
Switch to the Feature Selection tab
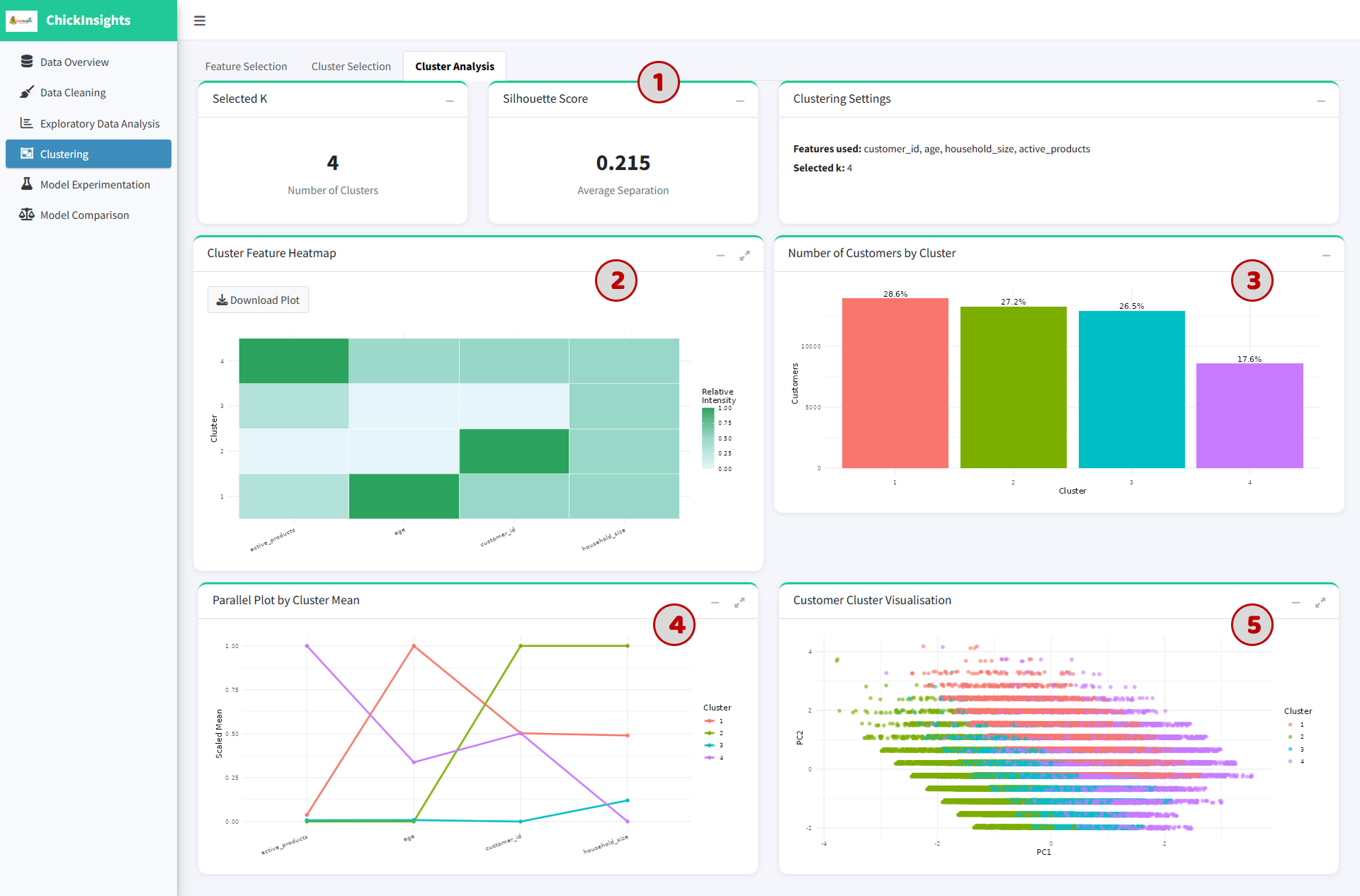coord(246,66)
